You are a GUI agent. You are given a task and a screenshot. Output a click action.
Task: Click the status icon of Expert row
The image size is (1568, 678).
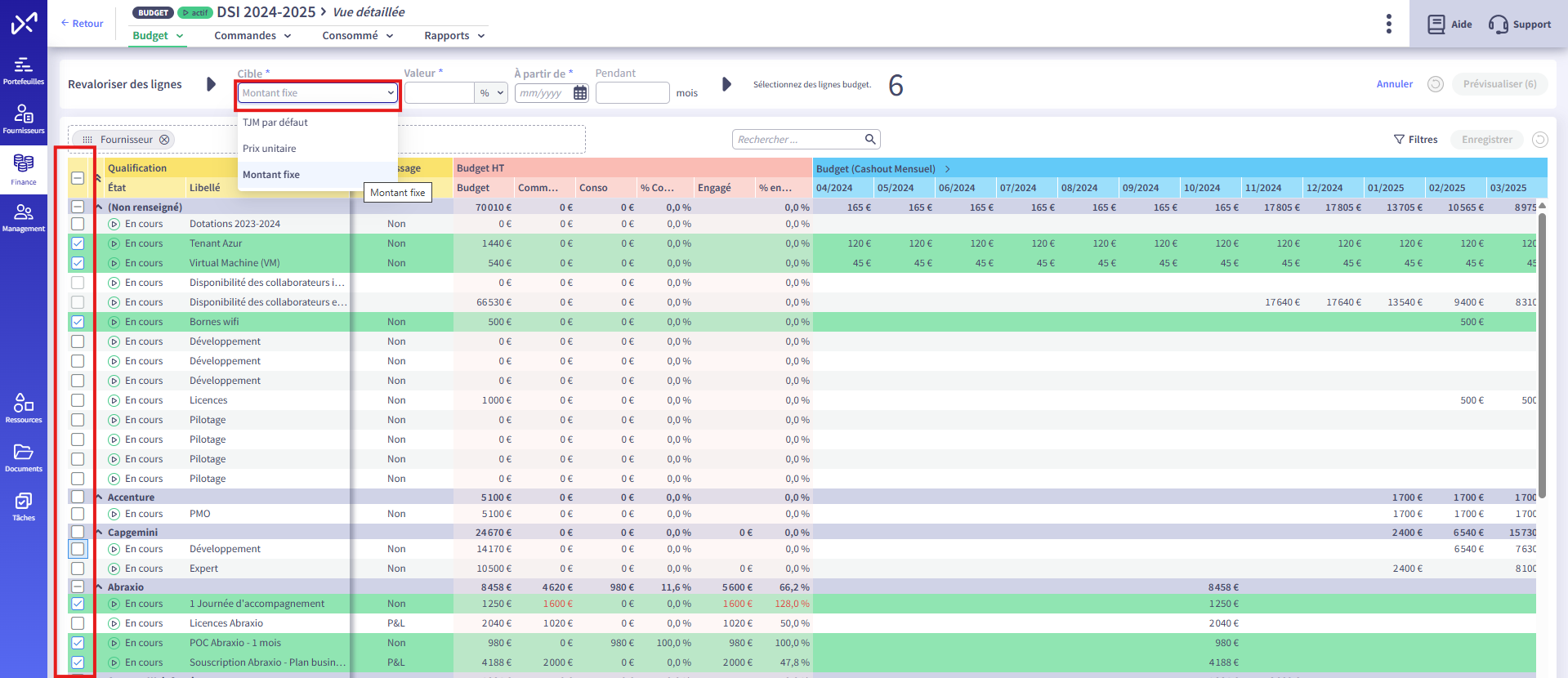tap(114, 569)
